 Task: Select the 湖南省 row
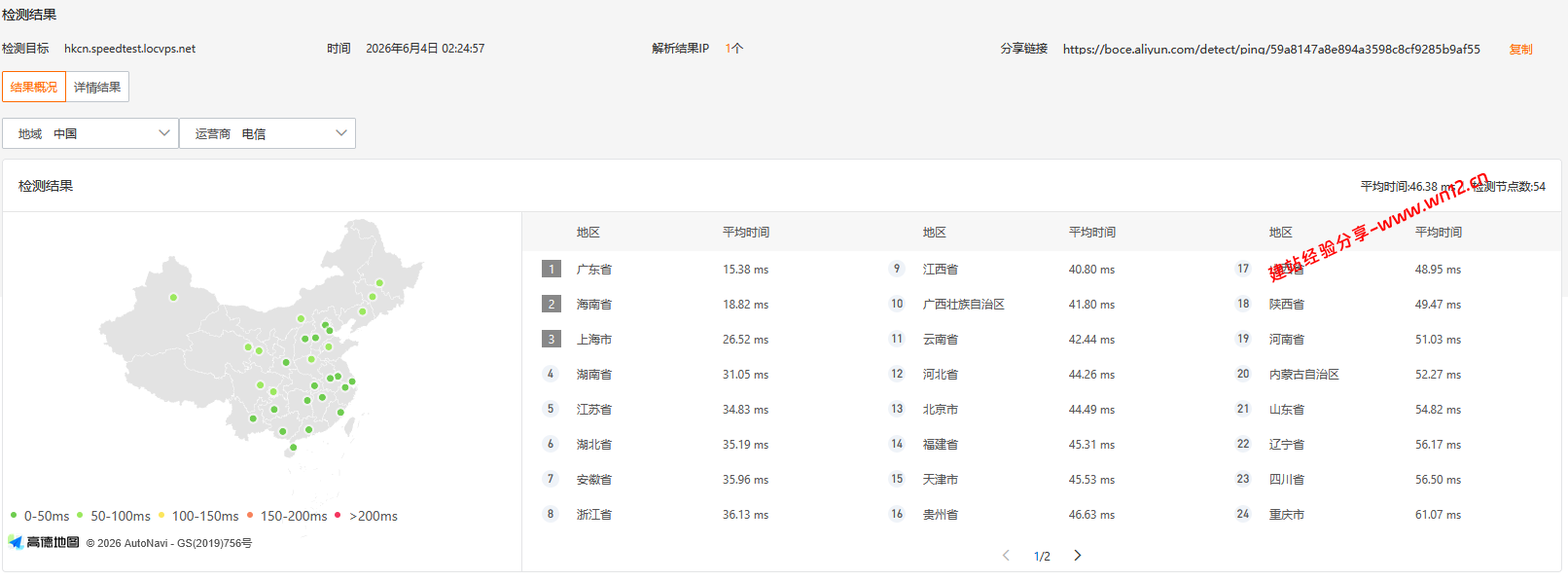coord(695,375)
